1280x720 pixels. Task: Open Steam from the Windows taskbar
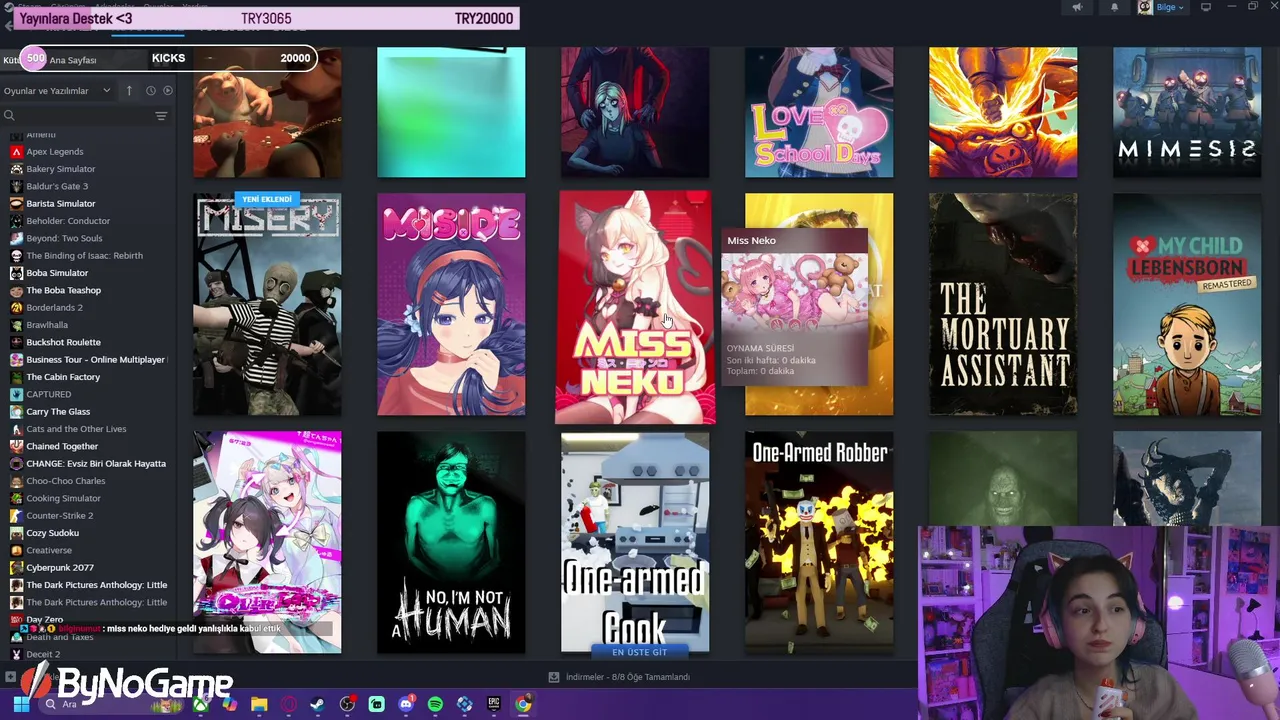pyautogui.click(x=317, y=704)
